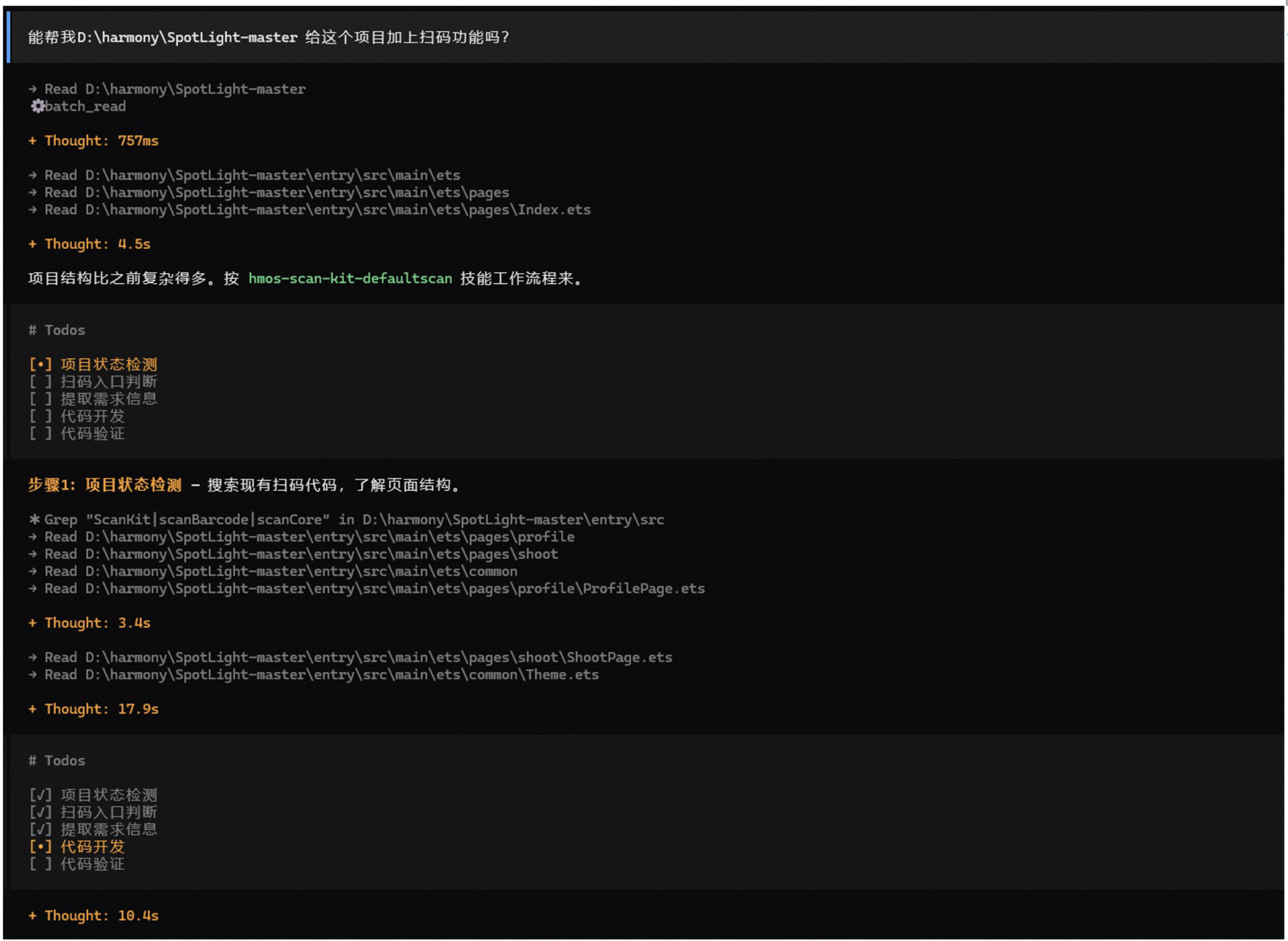This screenshot has height=941, width=1288.
Task: Click unchecked 提取需求信息 todo in first list
Action: pyautogui.click(x=93, y=399)
